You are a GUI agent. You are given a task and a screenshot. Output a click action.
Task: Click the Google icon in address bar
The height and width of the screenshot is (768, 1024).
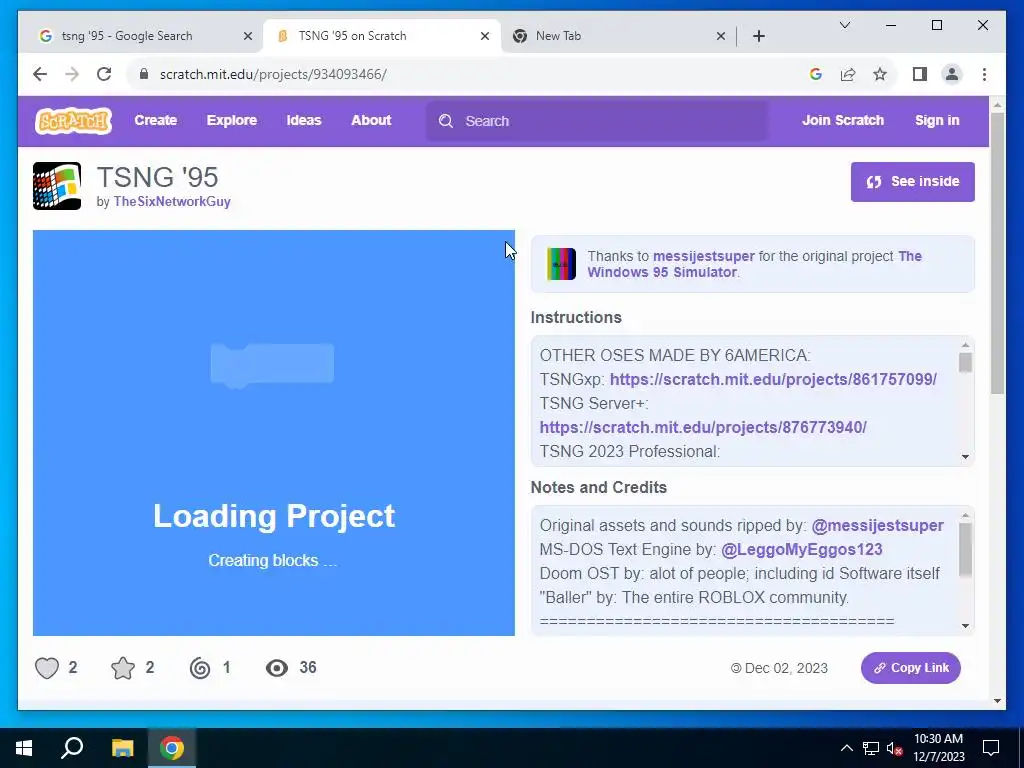click(x=816, y=74)
